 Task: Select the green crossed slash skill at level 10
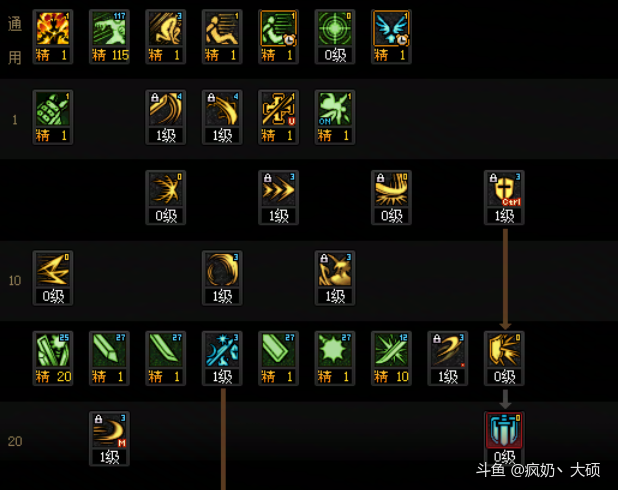391,350
